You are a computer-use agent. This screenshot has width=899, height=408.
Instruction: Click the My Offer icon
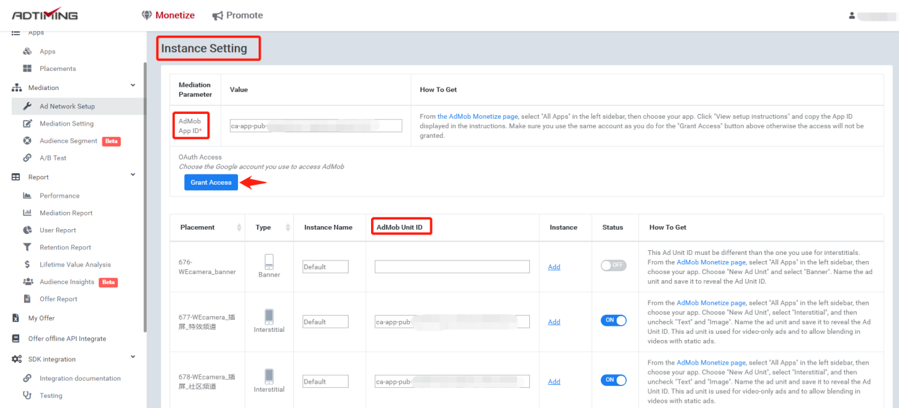pyautogui.click(x=16, y=318)
